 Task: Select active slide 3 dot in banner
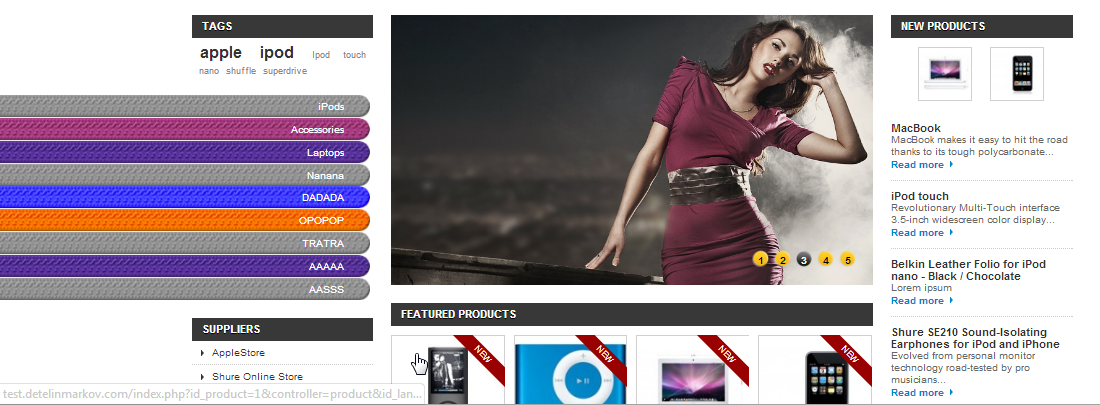[804, 260]
